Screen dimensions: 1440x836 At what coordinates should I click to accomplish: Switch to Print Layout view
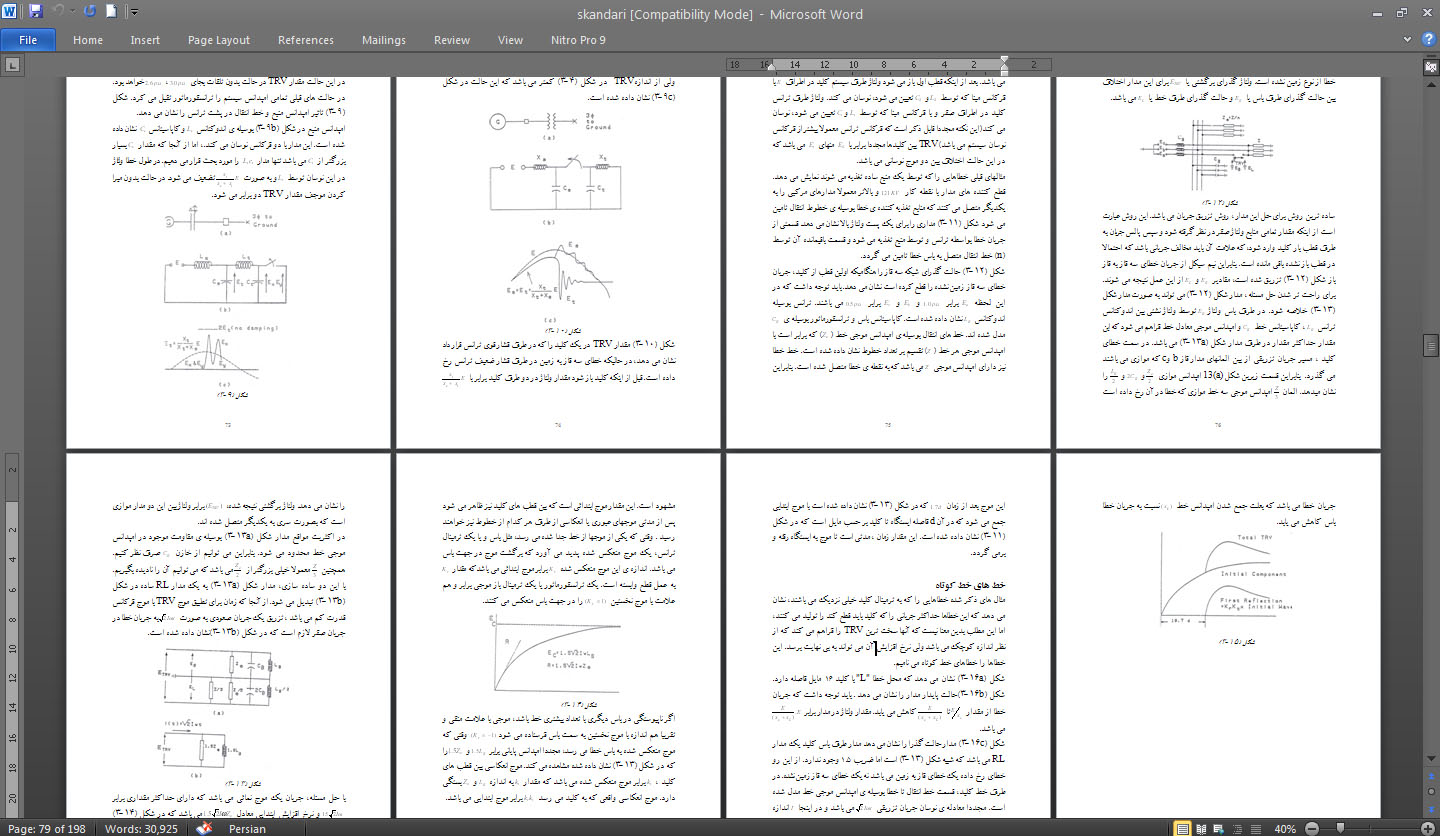click(x=1183, y=829)
